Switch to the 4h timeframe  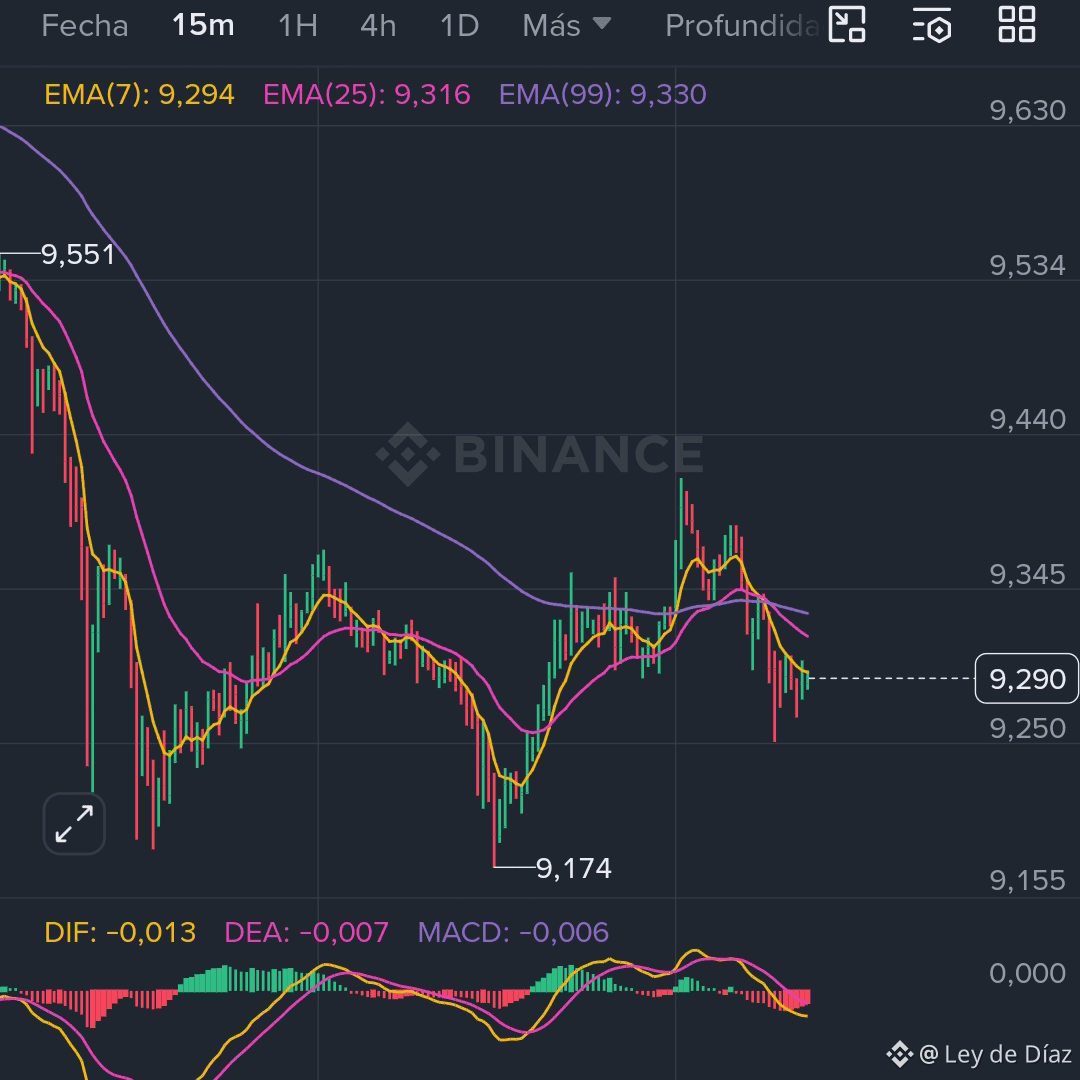tap(378, 26)
